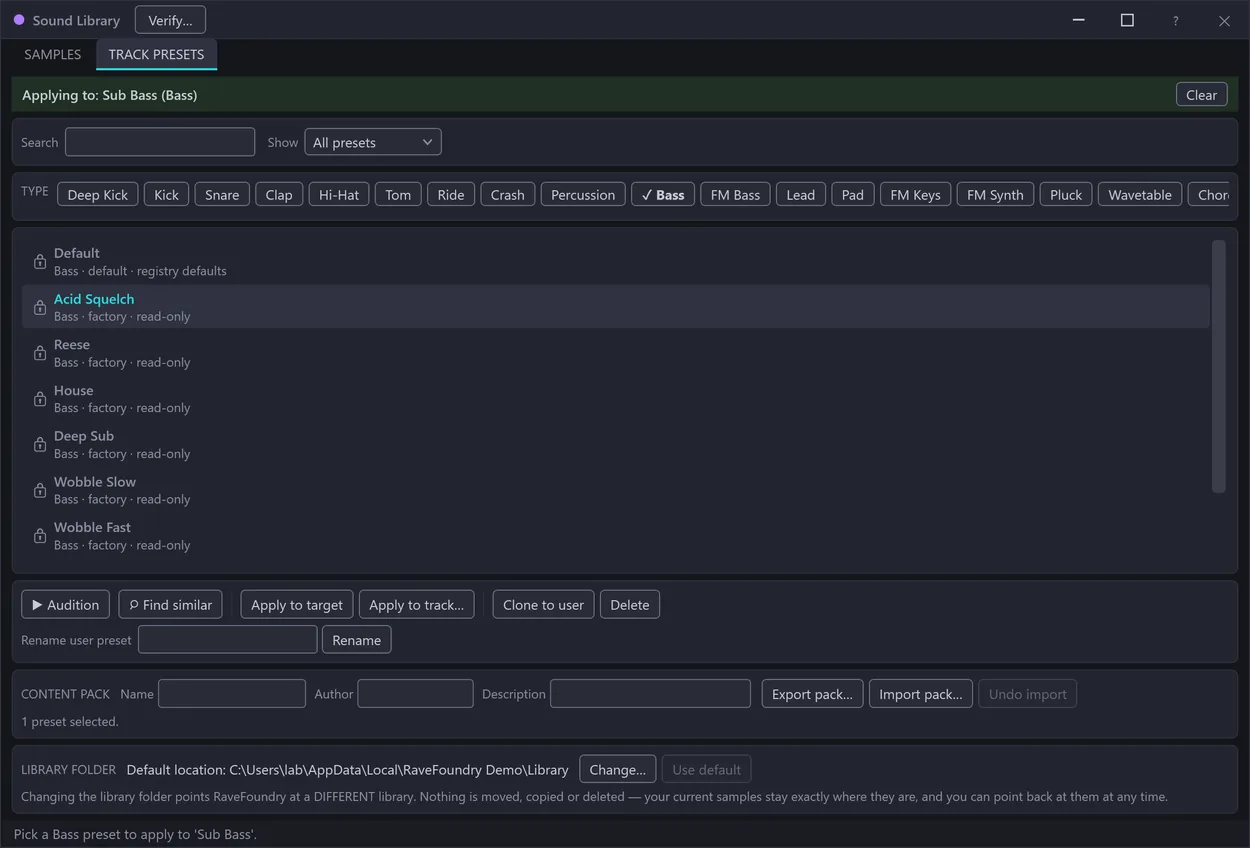Viewport: 1250px width, 848px height.
Task: Click the Rename button
Action: pos(357,640)
